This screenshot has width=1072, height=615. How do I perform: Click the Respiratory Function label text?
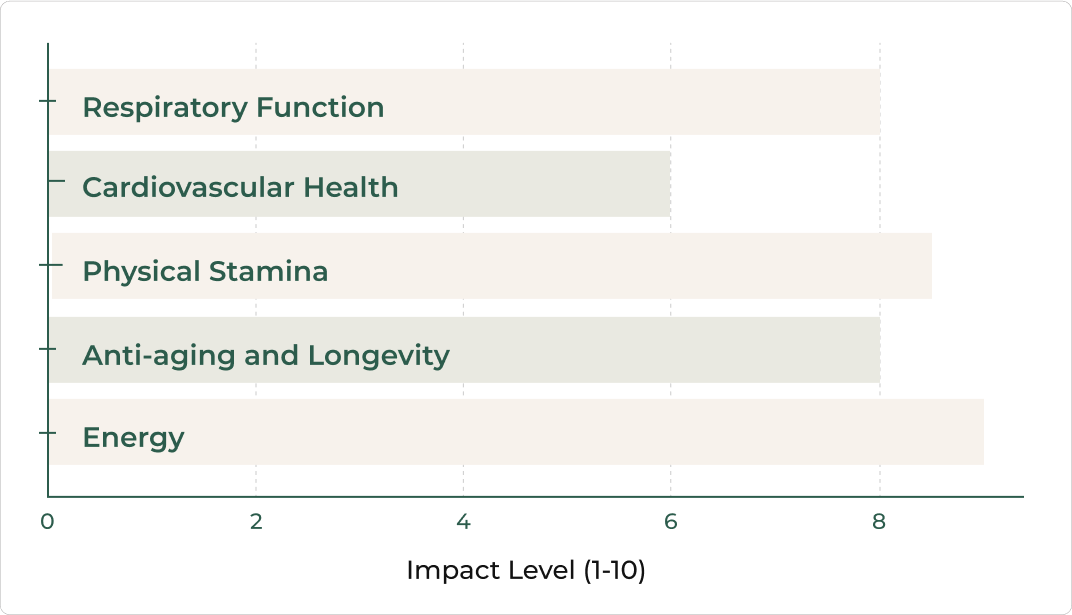[x=233, y=108]
